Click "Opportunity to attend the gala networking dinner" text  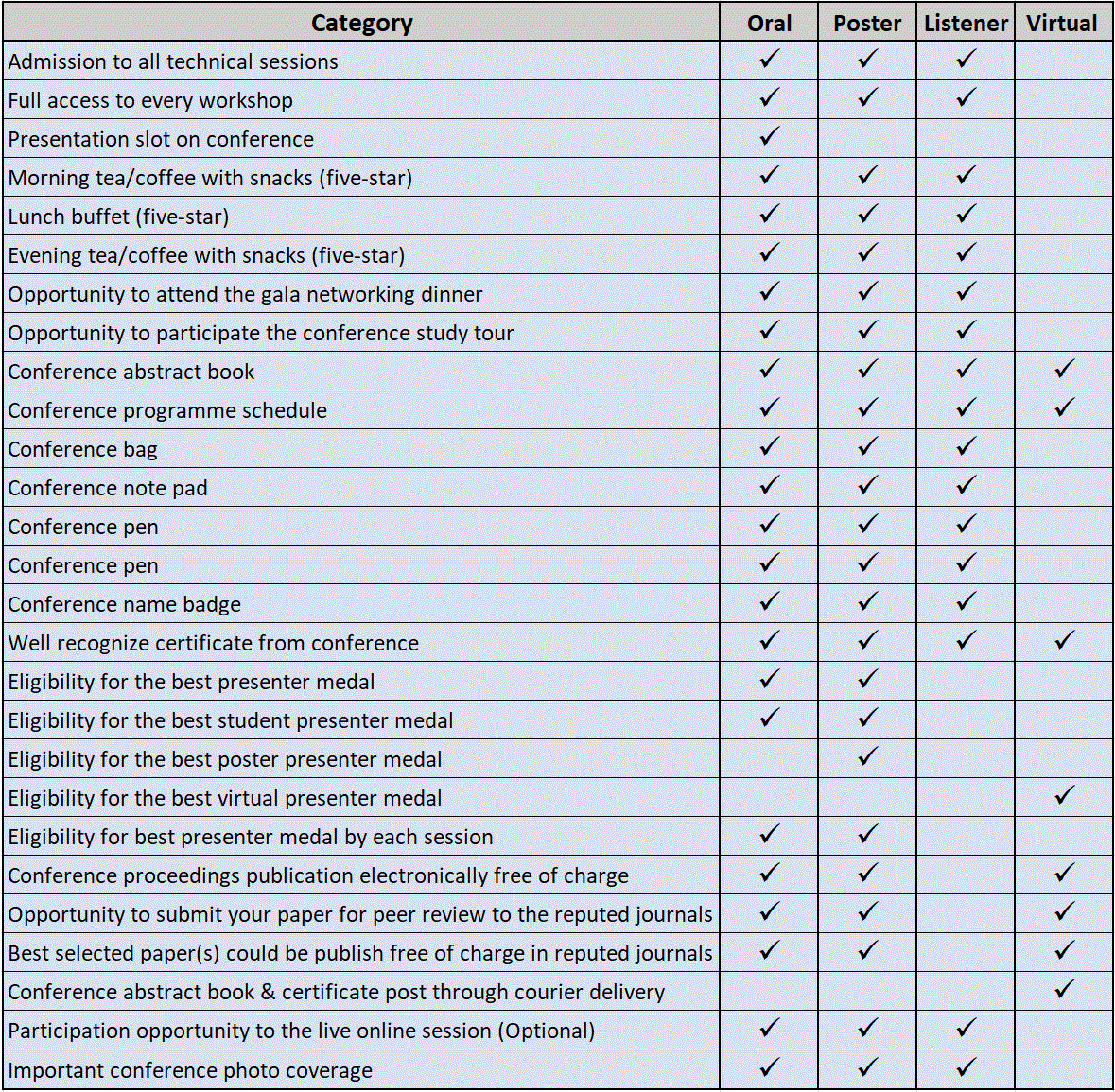[x=245, y=294]
